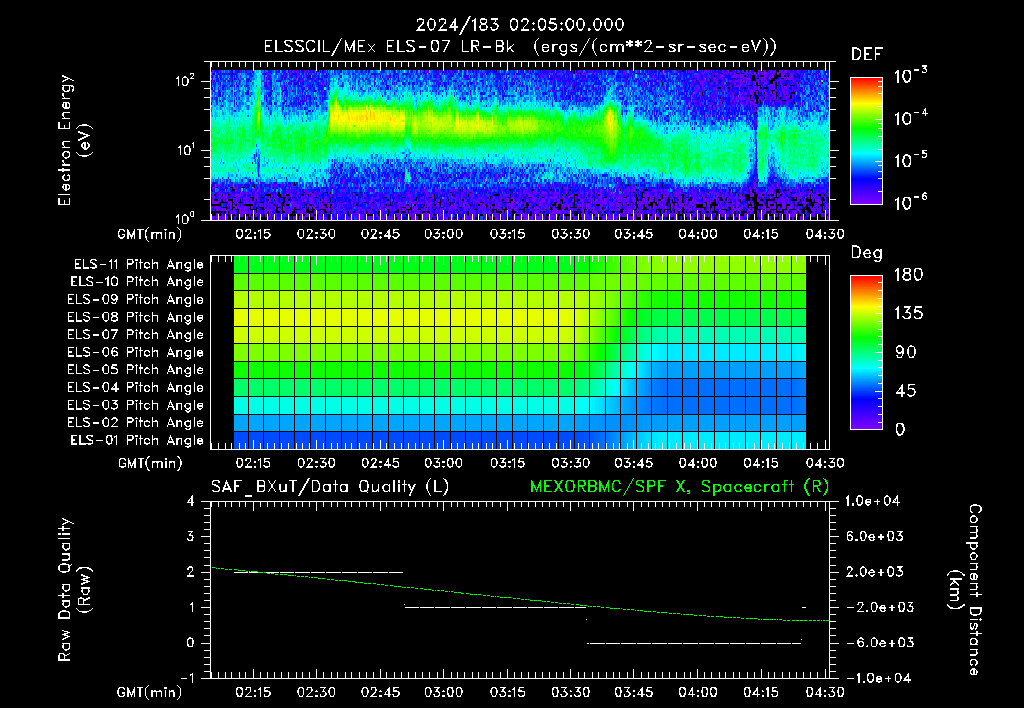Screen dimensions: 1024x708
Task: Select the ELS-11 Pitch Angle row label
Action: click(138, 265)
